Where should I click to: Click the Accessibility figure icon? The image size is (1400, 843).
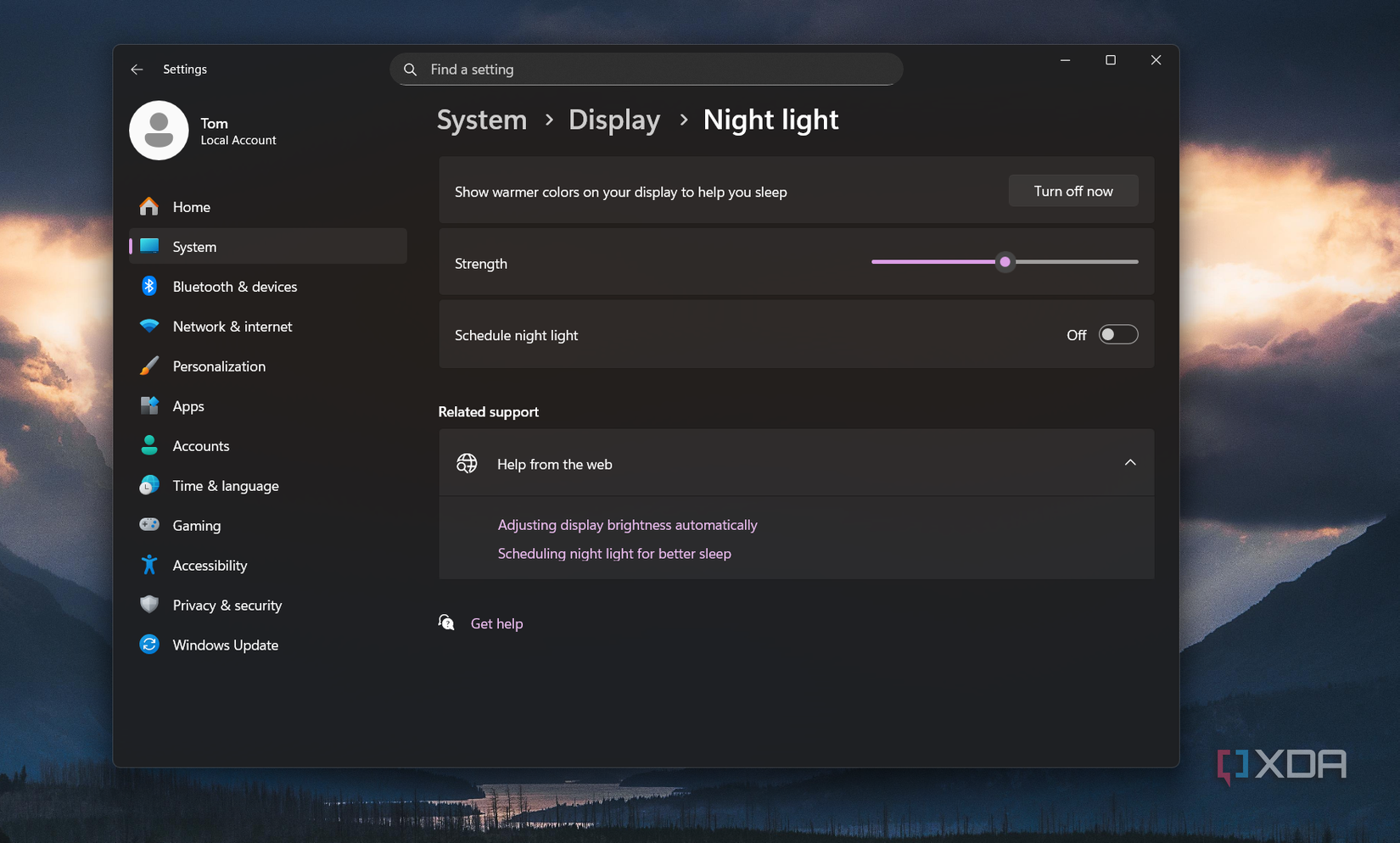149,565
